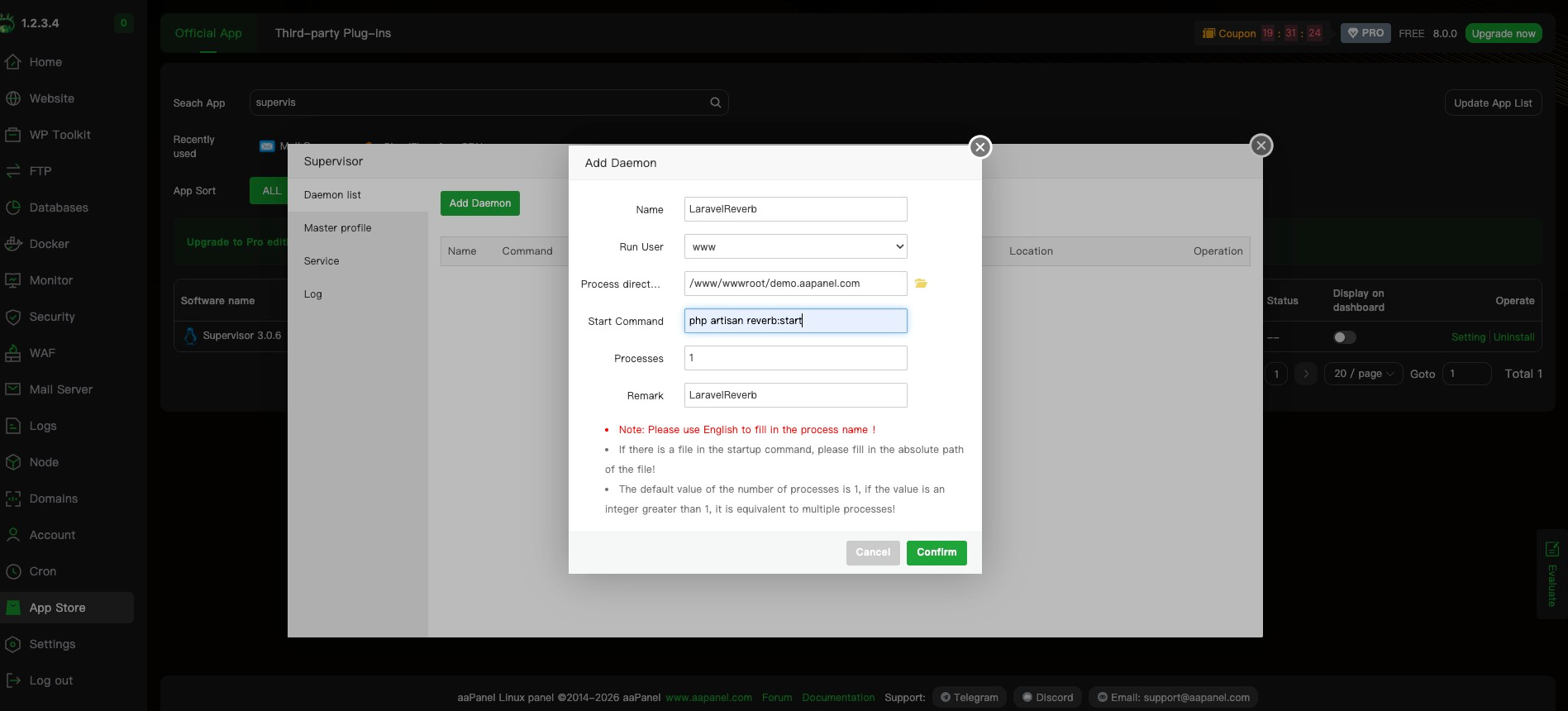Open FTP transfer icon in sidebar
1568x711 pixels.
[x=13, y=171]
